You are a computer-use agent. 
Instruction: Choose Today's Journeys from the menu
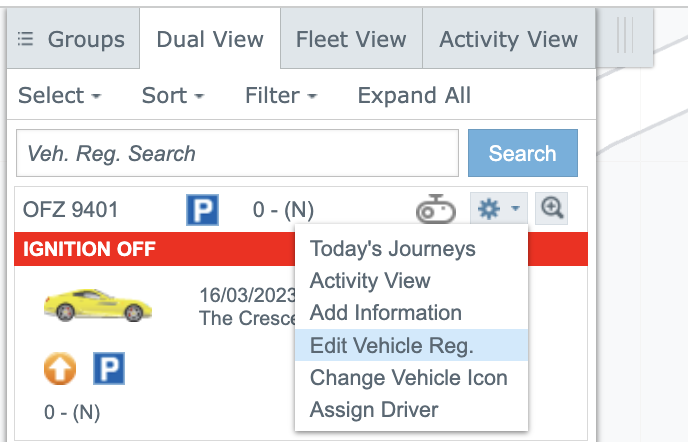(392, 249)
